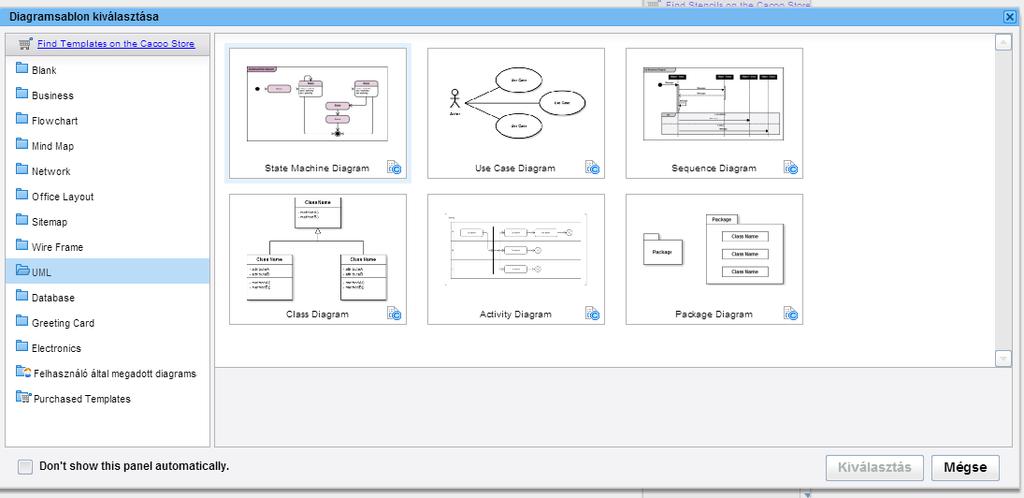Click the Cacoo badge on Activity Diagram
1024x498 pixels.
click(x=592, y=314)
